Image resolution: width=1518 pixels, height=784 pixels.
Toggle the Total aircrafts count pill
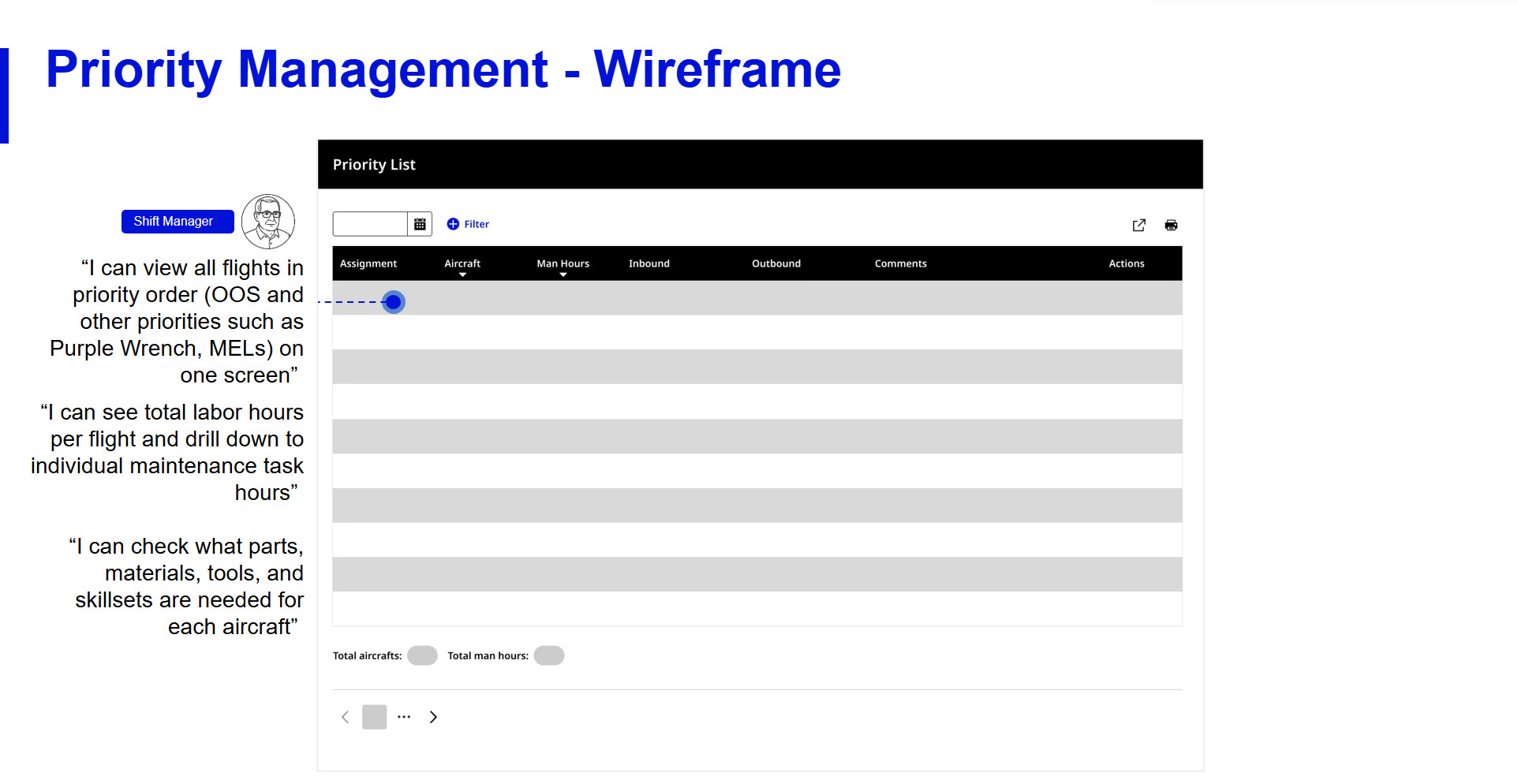click(x=422, y=655)
